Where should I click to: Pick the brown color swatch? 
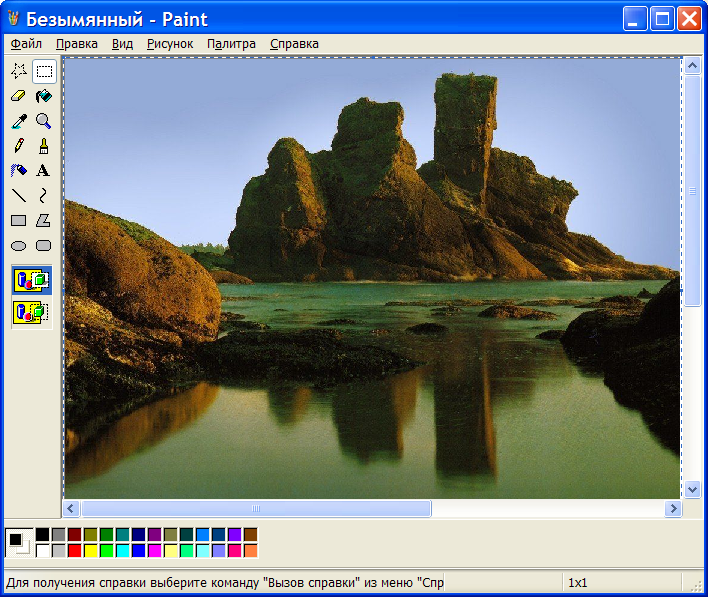pyautogui.click(x=251, y=535)
